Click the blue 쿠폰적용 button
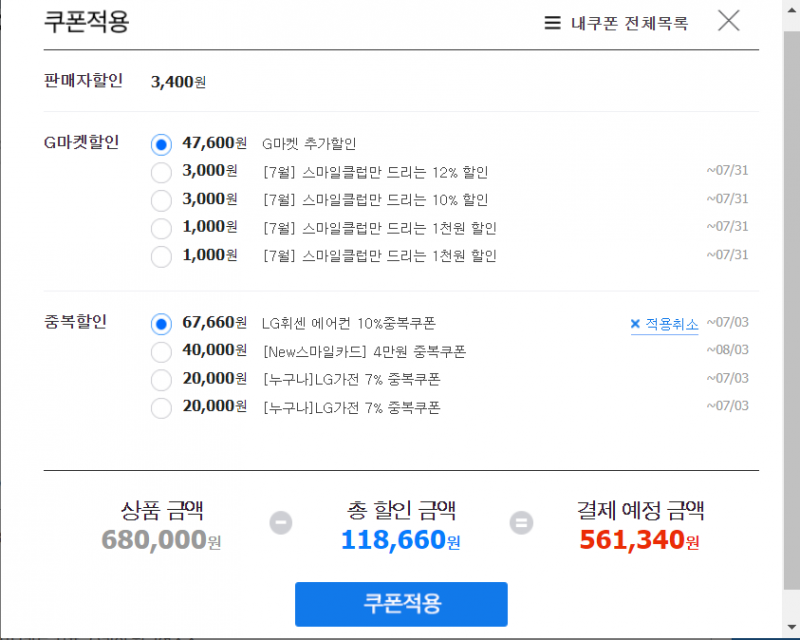 click(x=401, y=604)
